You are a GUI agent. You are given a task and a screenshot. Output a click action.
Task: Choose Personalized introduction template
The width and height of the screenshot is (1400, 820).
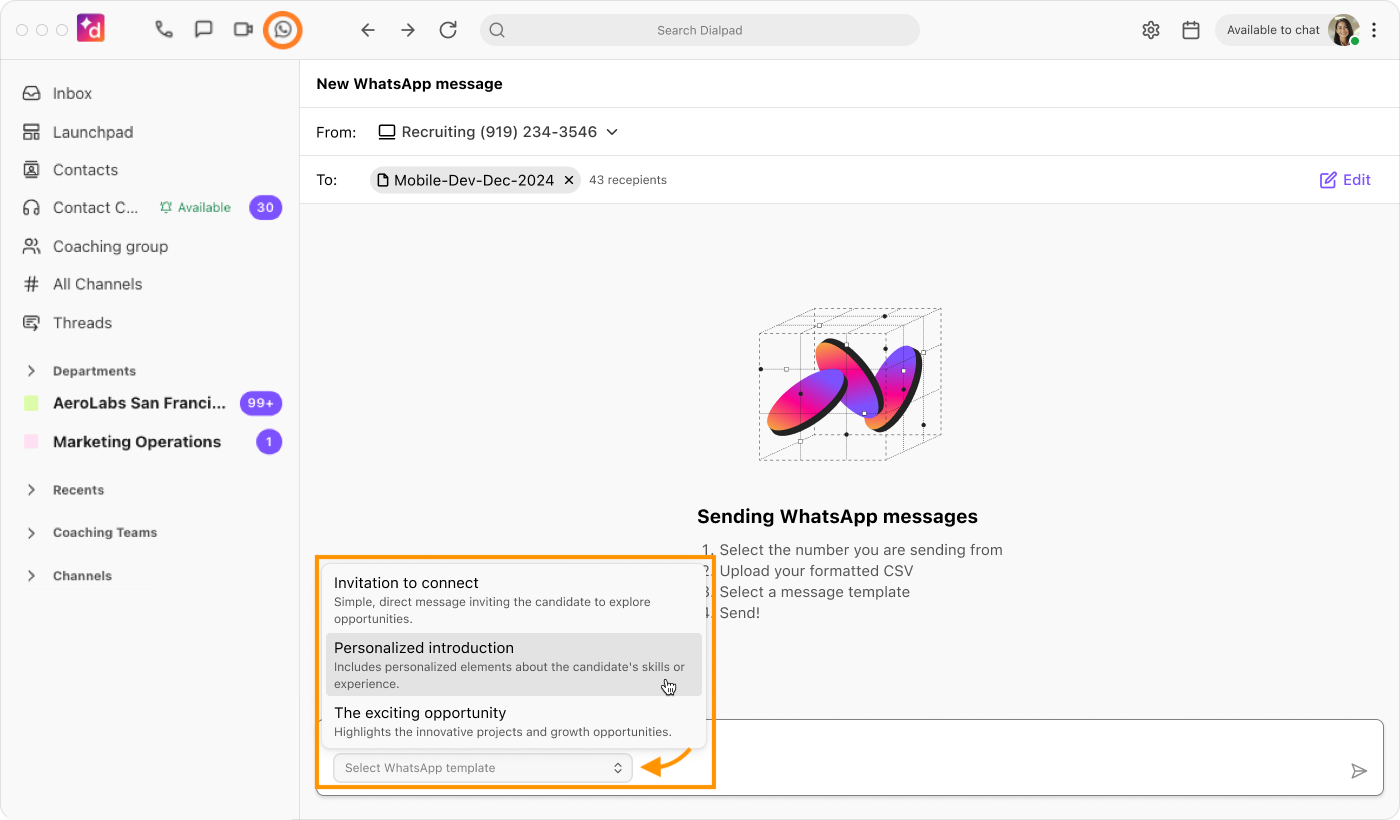(x=514, y=665)
